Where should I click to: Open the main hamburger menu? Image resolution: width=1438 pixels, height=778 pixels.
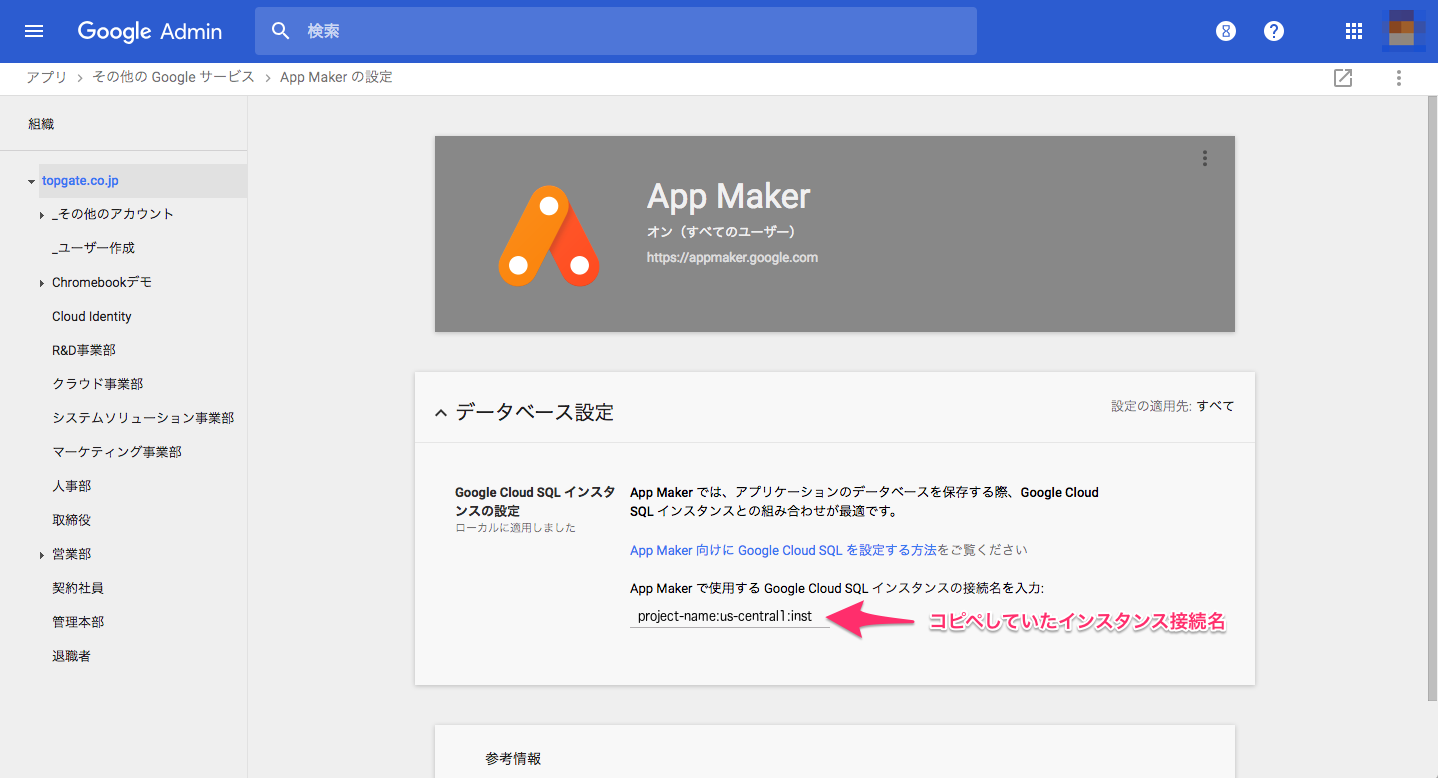point(34,31)
